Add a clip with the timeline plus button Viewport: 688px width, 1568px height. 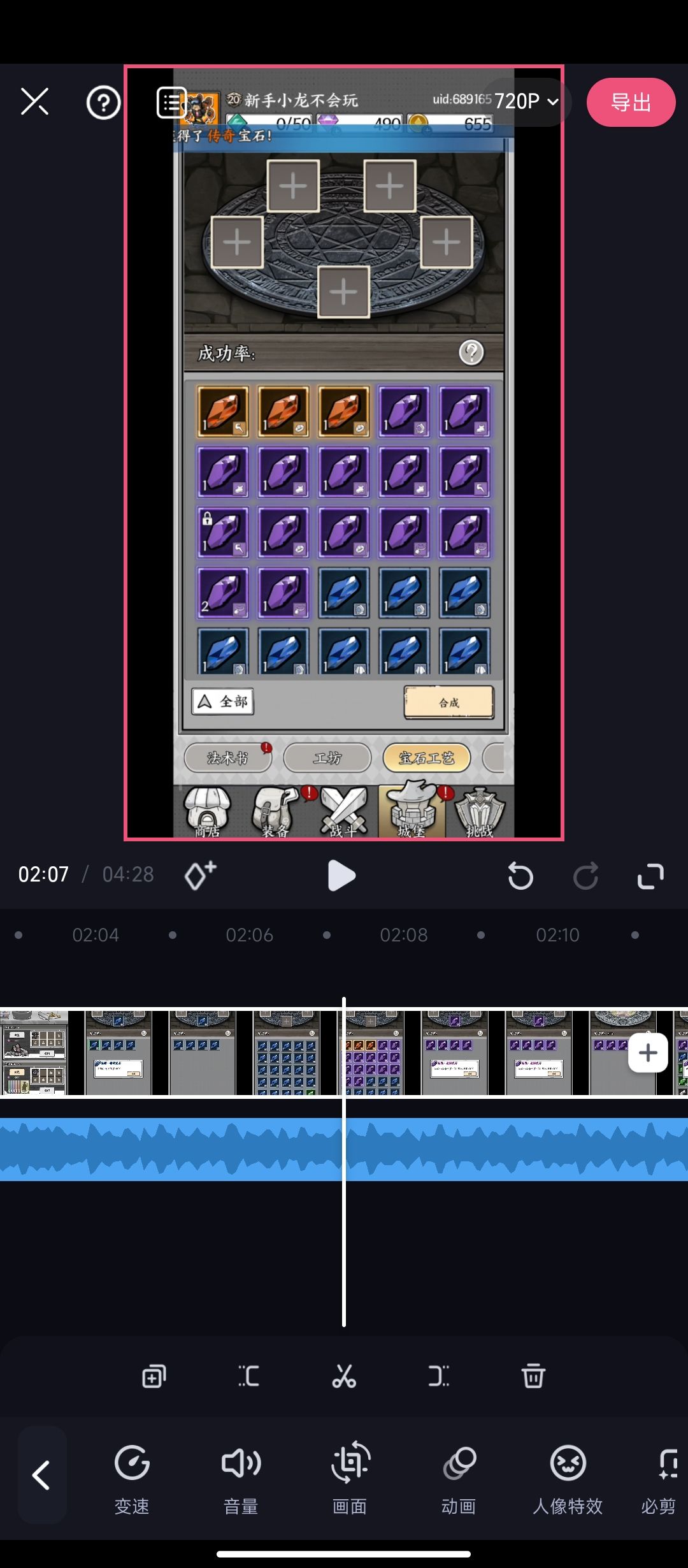[648, 1053]
